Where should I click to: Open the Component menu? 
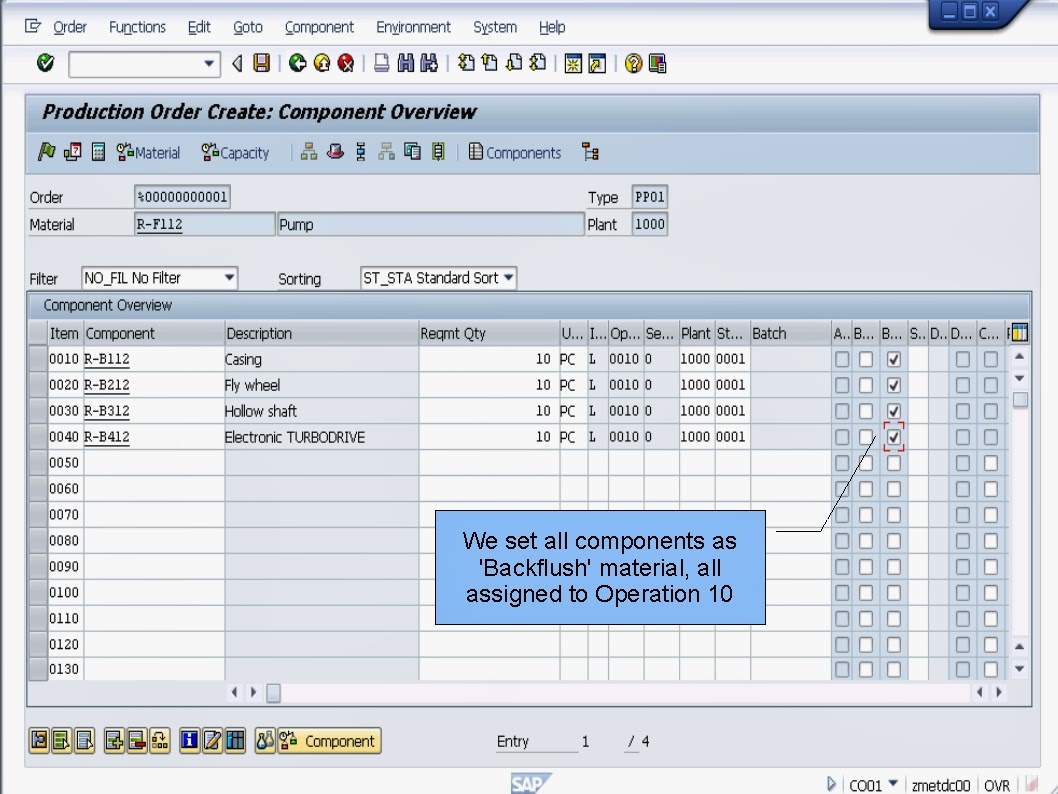318,27
